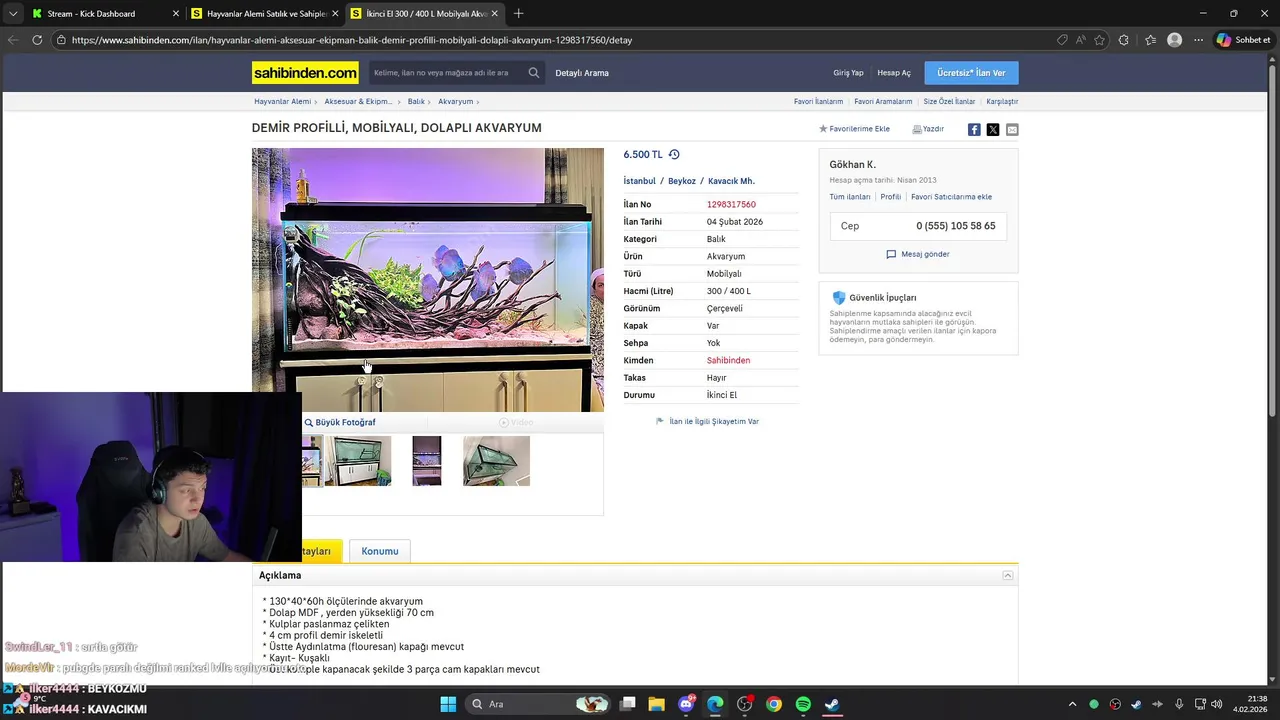Share listing by email envelope icon
Image resolution: width=1280 pixels, height=720 pixels.
[x=1012, y=130]
